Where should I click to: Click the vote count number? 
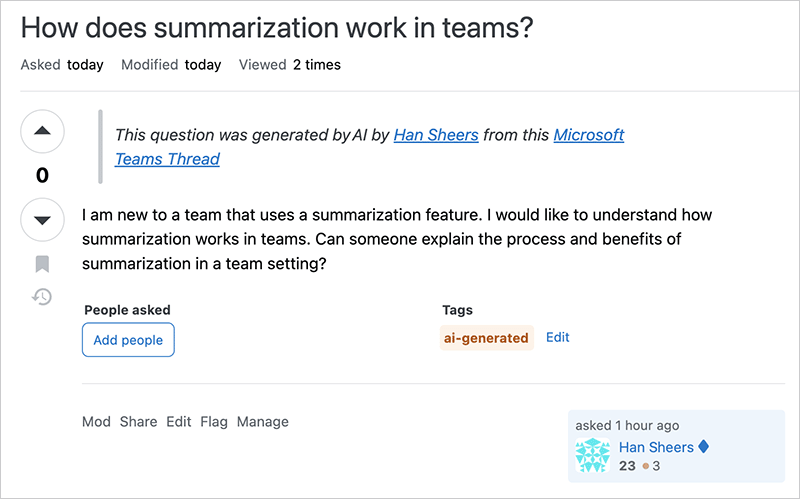point(42,176)
